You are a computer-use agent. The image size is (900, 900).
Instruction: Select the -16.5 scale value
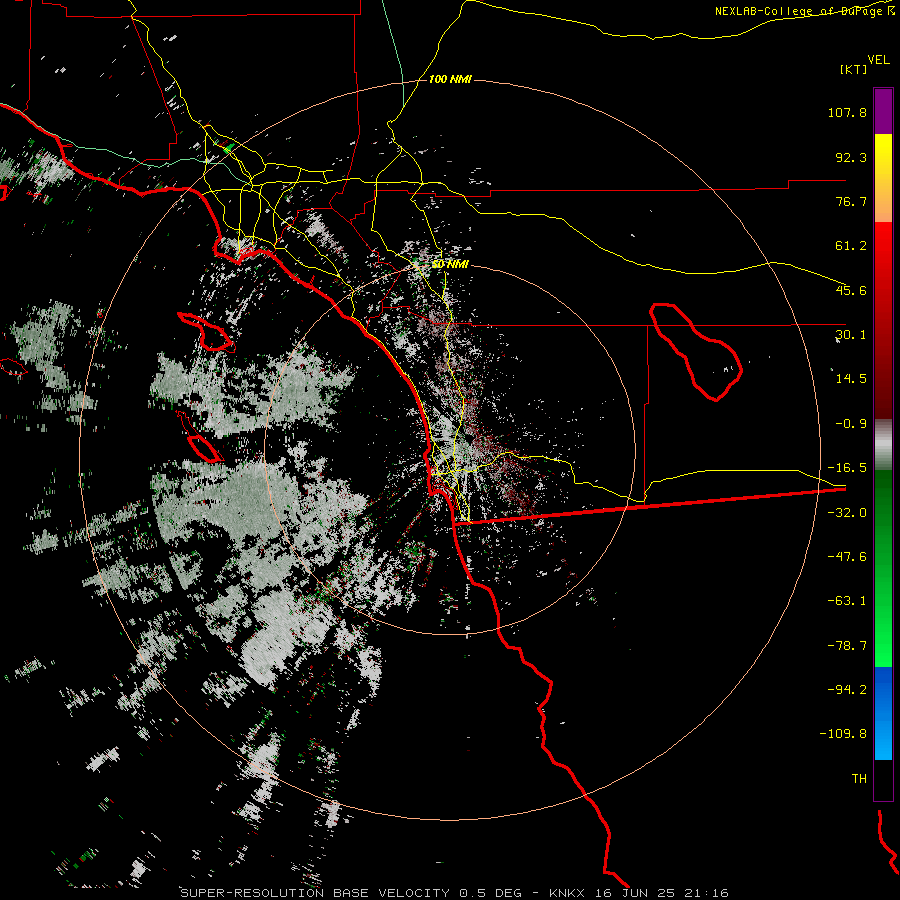(847, 468)
